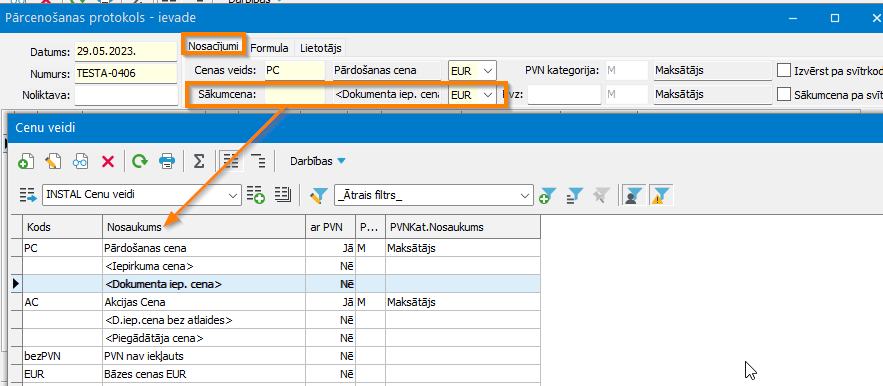Switch to the Formula tab

269,48
